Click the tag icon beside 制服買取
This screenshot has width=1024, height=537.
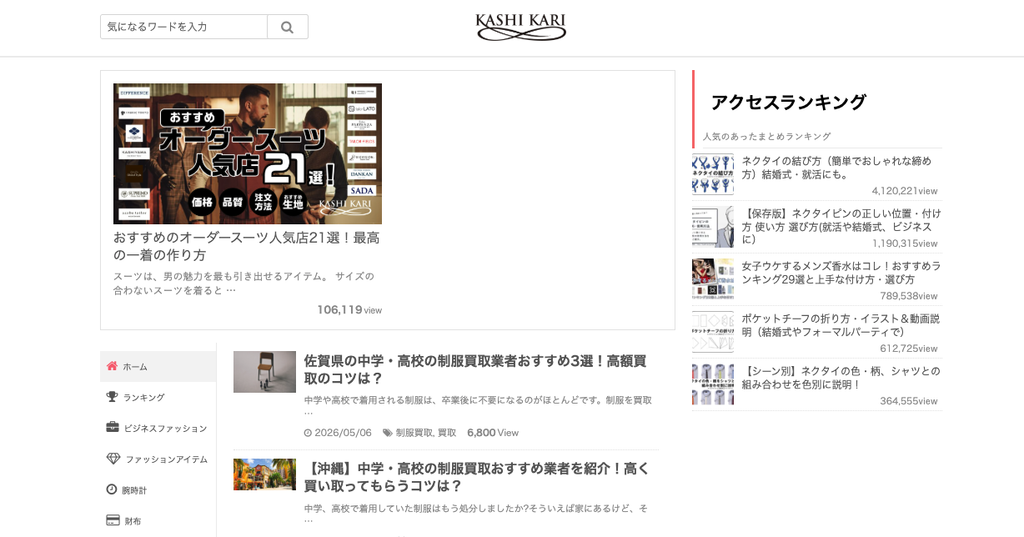pyautogui.click(x=387, y=432)
